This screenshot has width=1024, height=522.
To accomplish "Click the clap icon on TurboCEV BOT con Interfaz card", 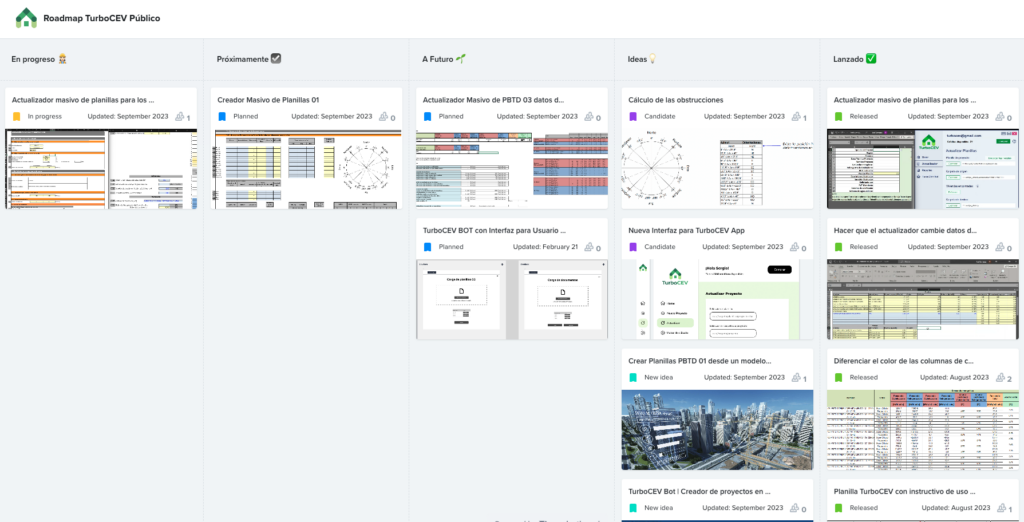I will [x=590, y=247].
